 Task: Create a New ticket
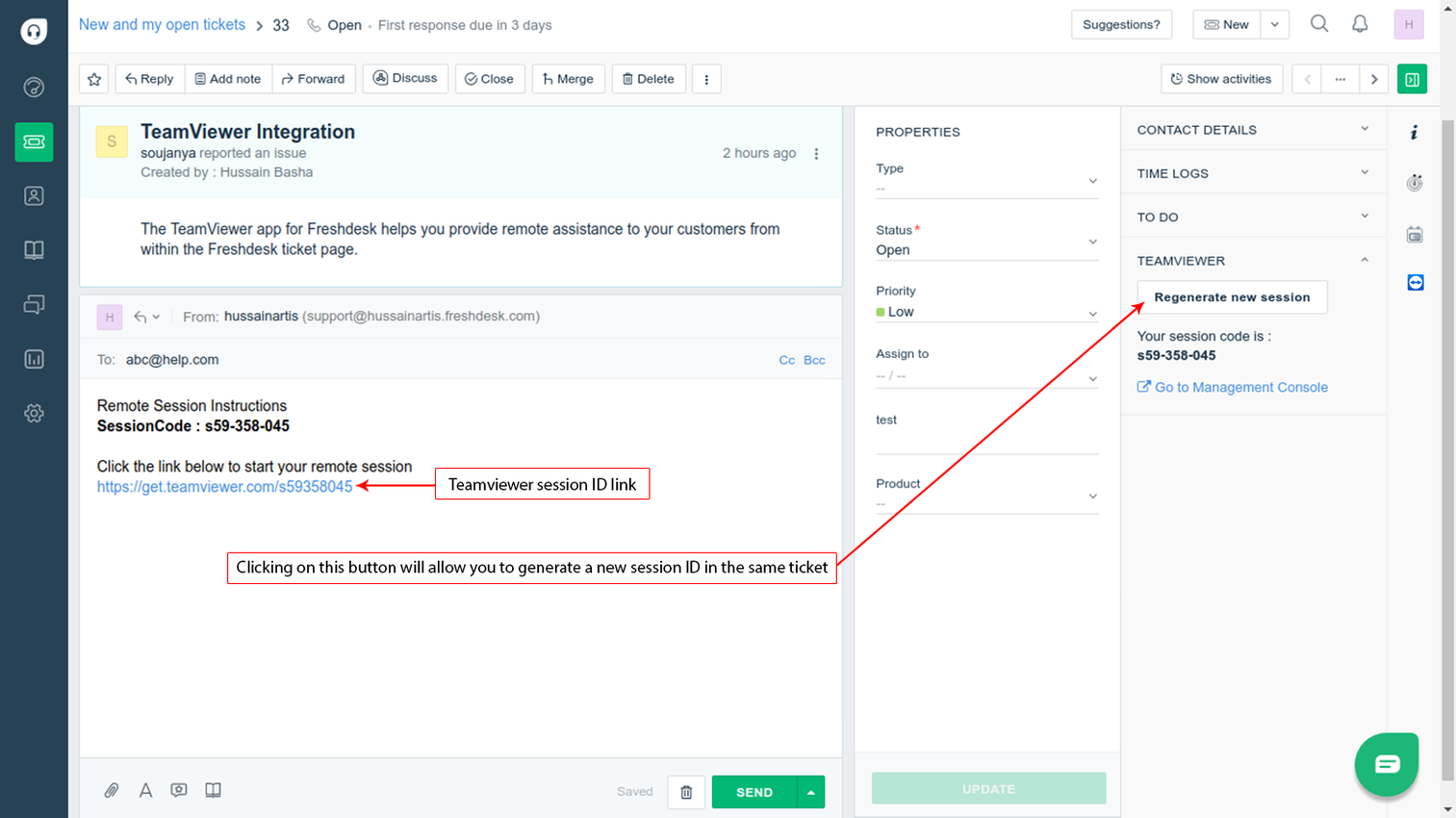coord(1227,25)
